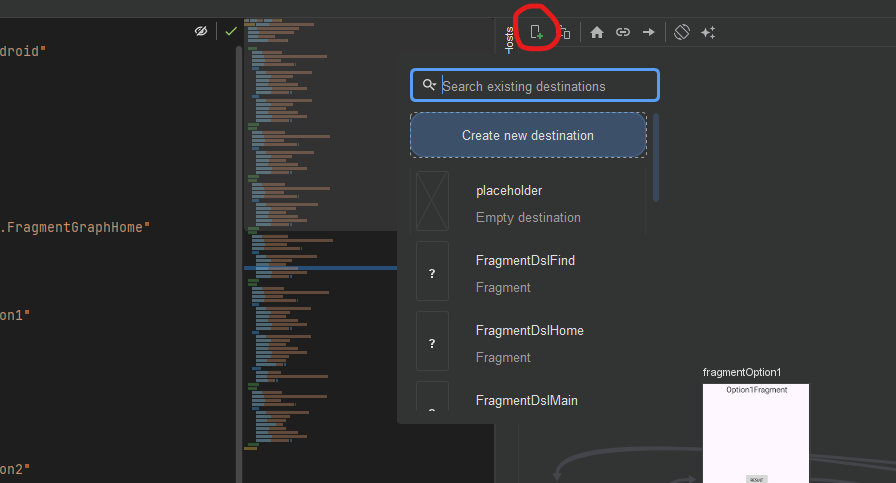The width and height of the screenshot is (896, 483).
Task: Click the fragmentOption1 label in graph
Action: click(x=742, y=372)
